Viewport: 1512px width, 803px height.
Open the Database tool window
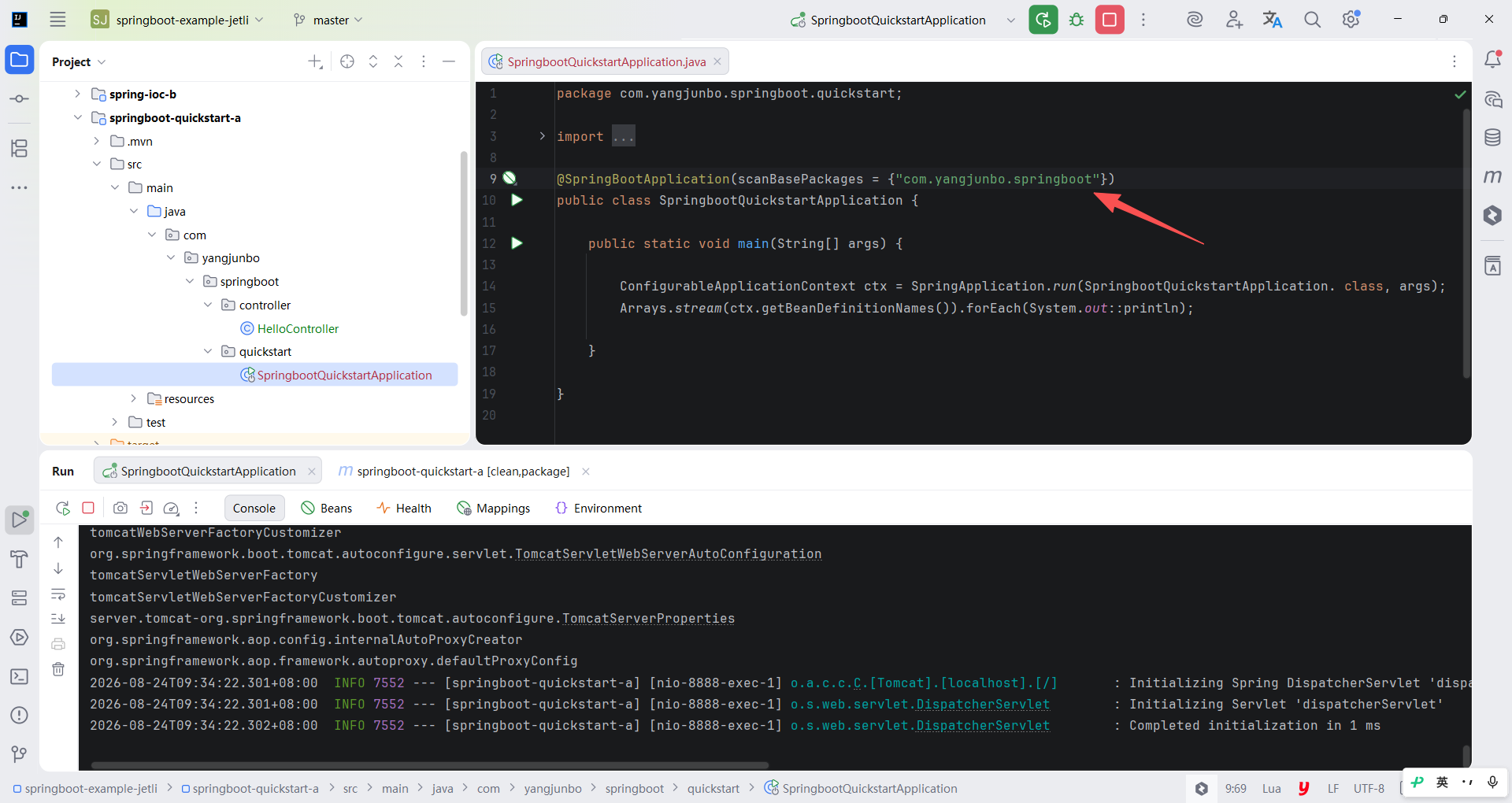1492,138
